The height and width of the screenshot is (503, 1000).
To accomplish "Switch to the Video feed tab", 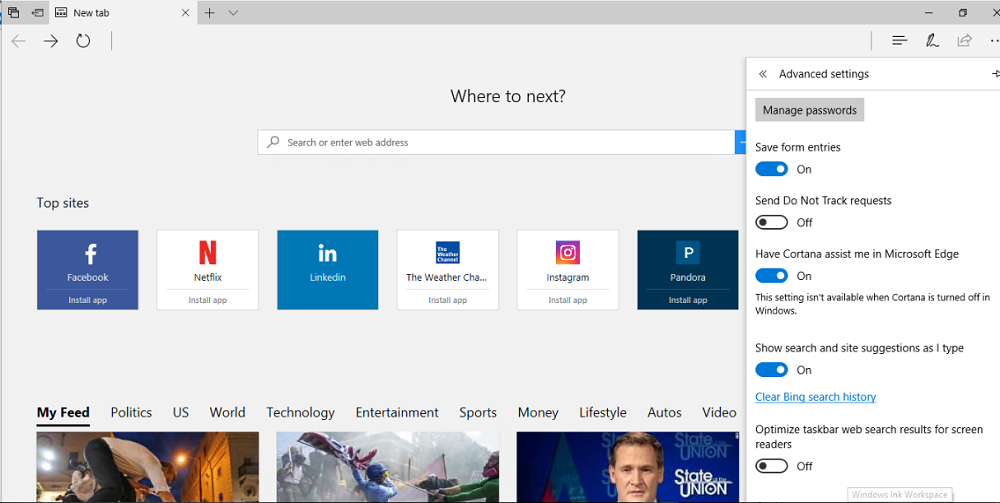I will [719, 412].
